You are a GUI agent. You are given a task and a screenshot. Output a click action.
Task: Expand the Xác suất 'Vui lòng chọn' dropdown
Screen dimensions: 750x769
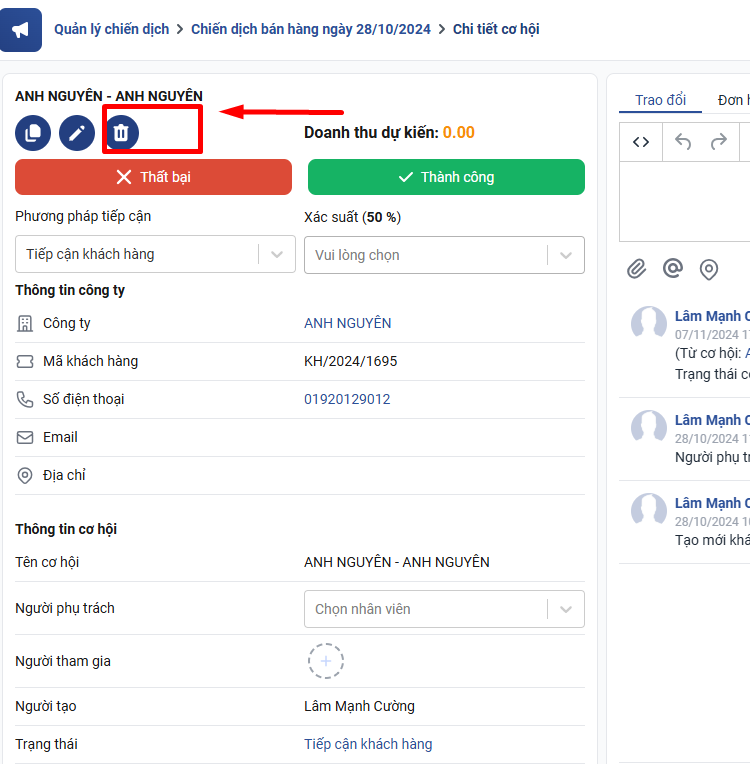coord(444,255)
